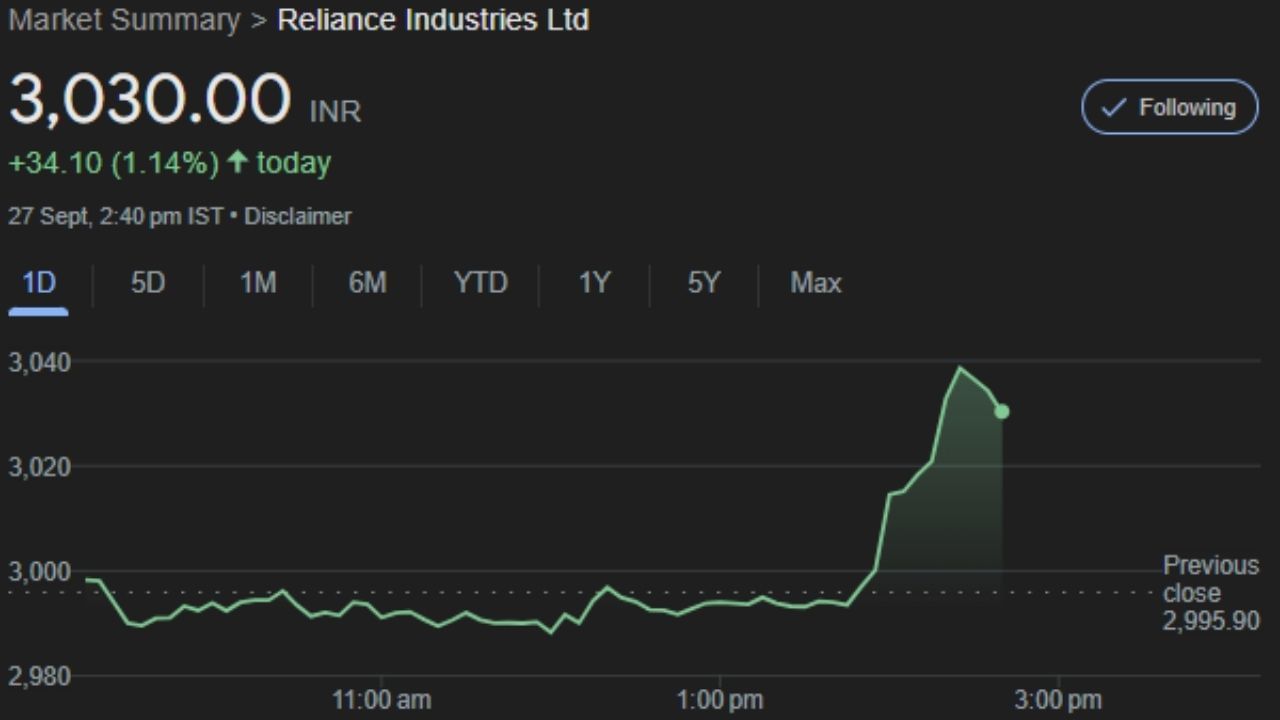Image resolution: width=1280 pixels, height=720 pixels.
Task: Click the 2,980 axis label
Action: [40, 677]
